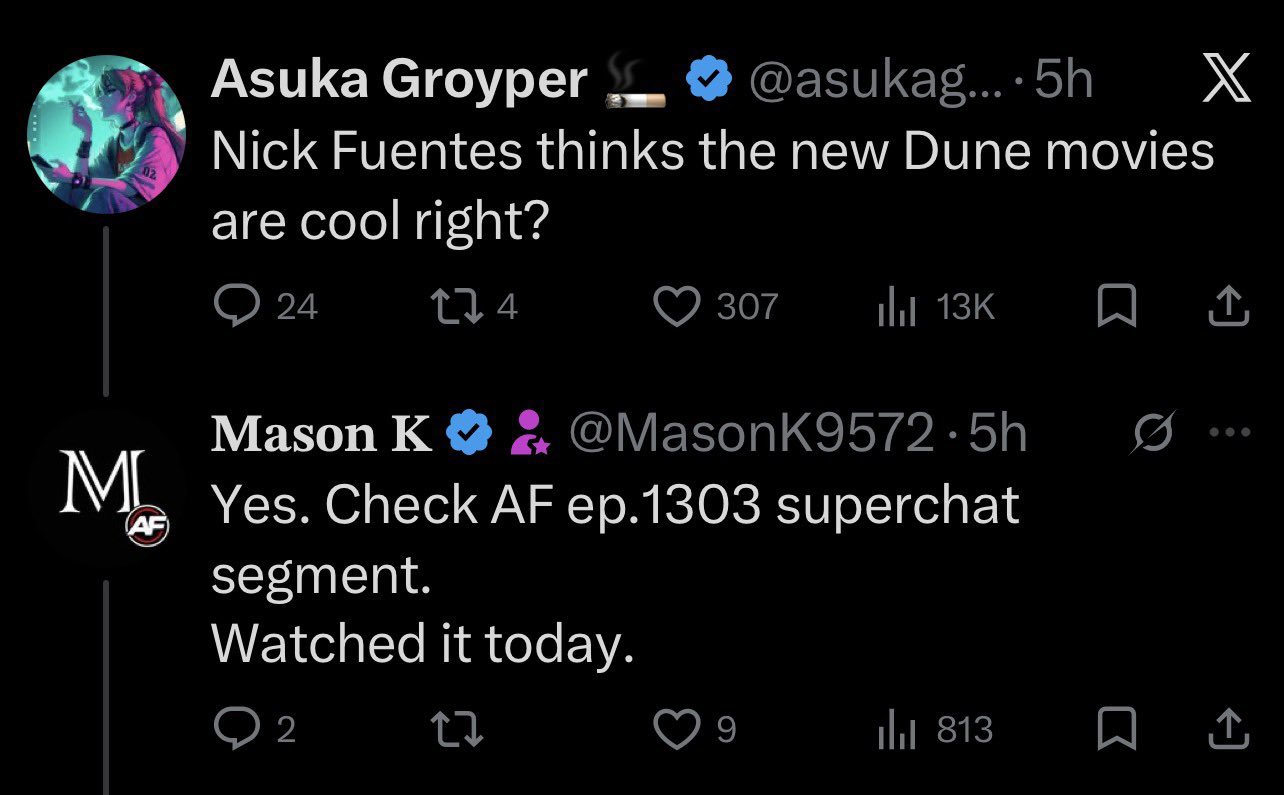Like Asuka Groyper's tweet

coord(675,307)
